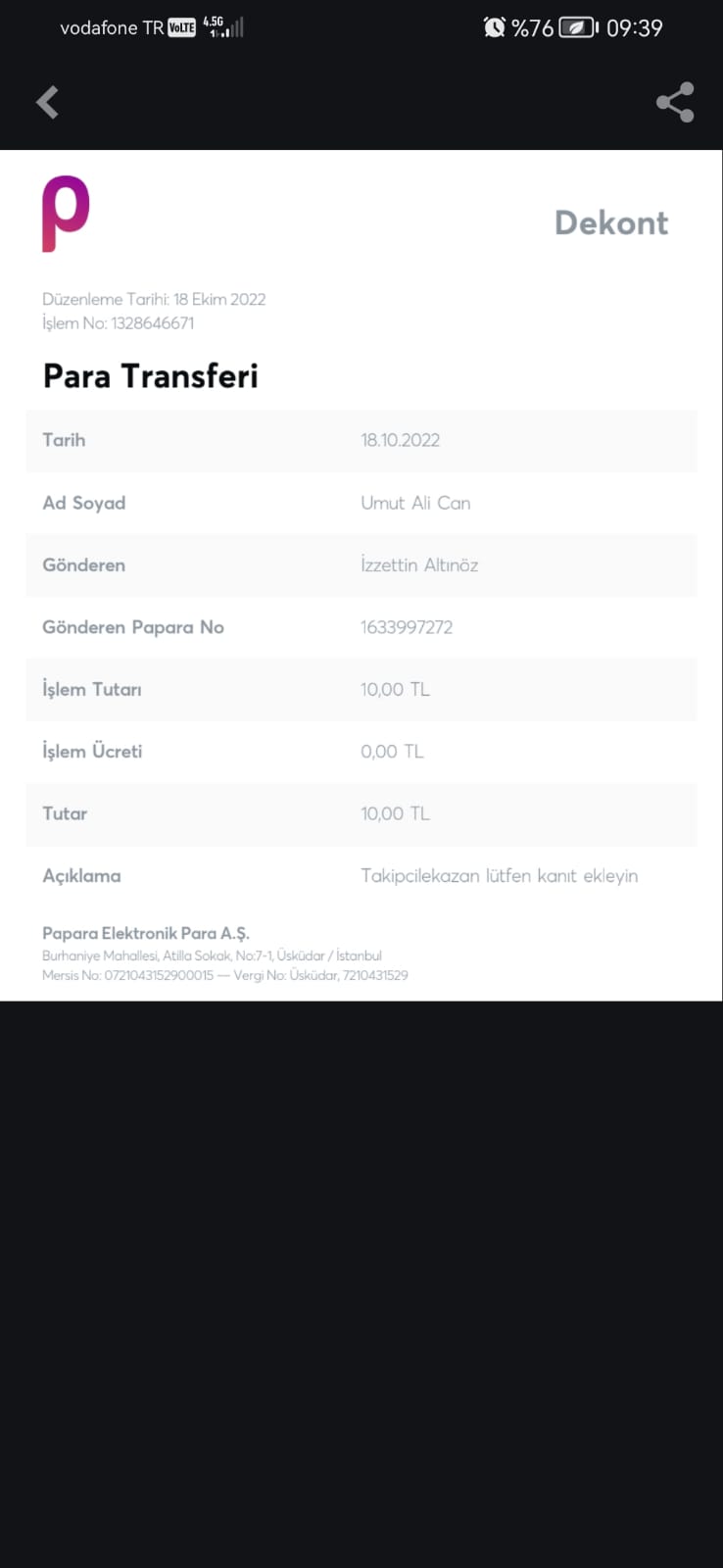Tap the İşlem Ücreti 0,00 TL value
The height and width of the screenshot is (1568, 723).
pos(392,752)
